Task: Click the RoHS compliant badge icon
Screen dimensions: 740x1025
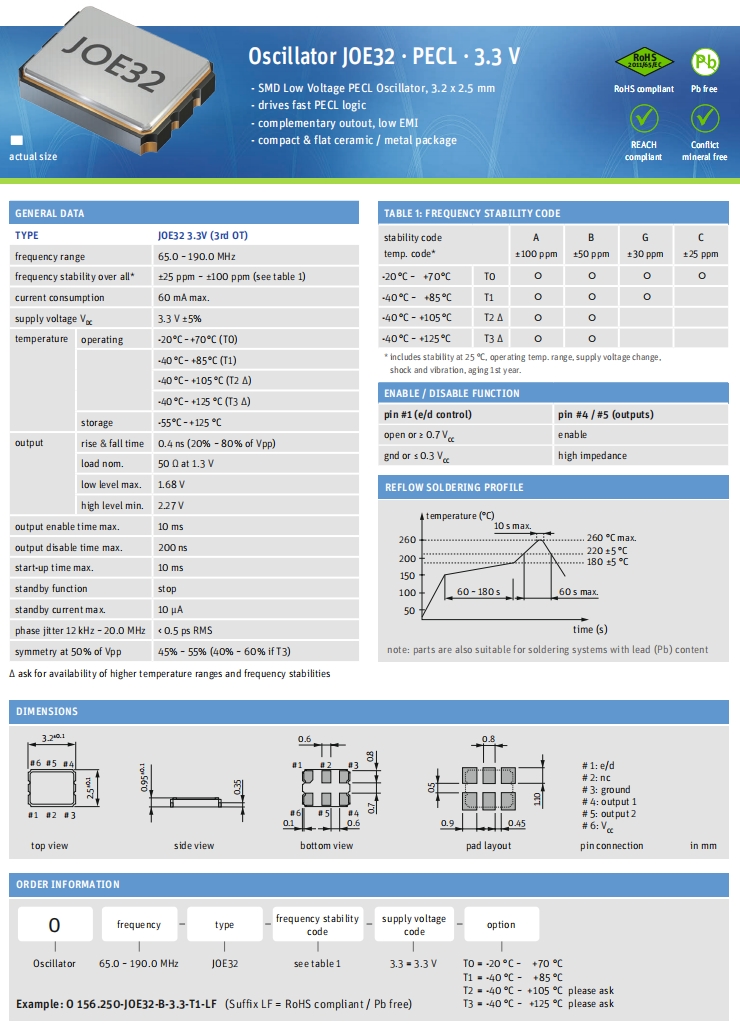Action: pos(643,62)
